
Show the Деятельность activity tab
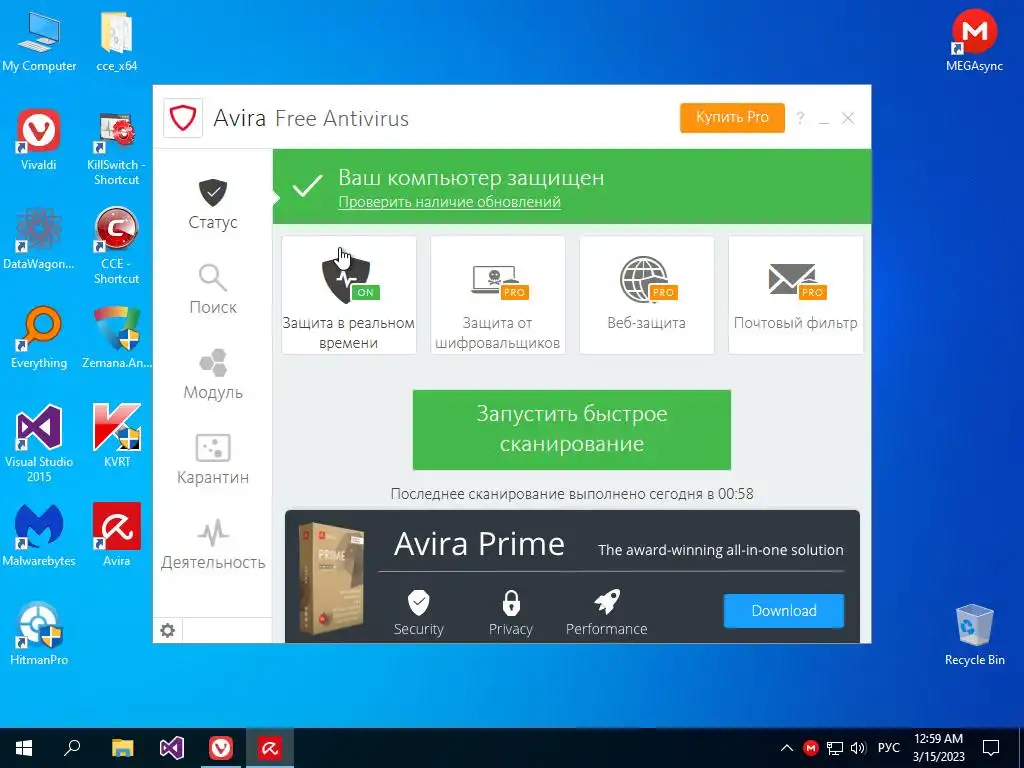[213, 544]
